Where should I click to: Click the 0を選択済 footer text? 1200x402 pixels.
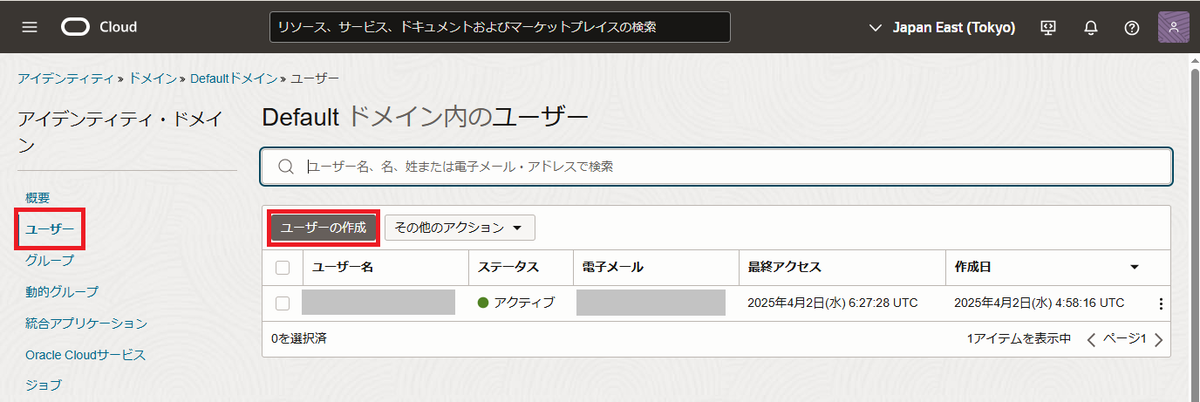tap(298, 339)
